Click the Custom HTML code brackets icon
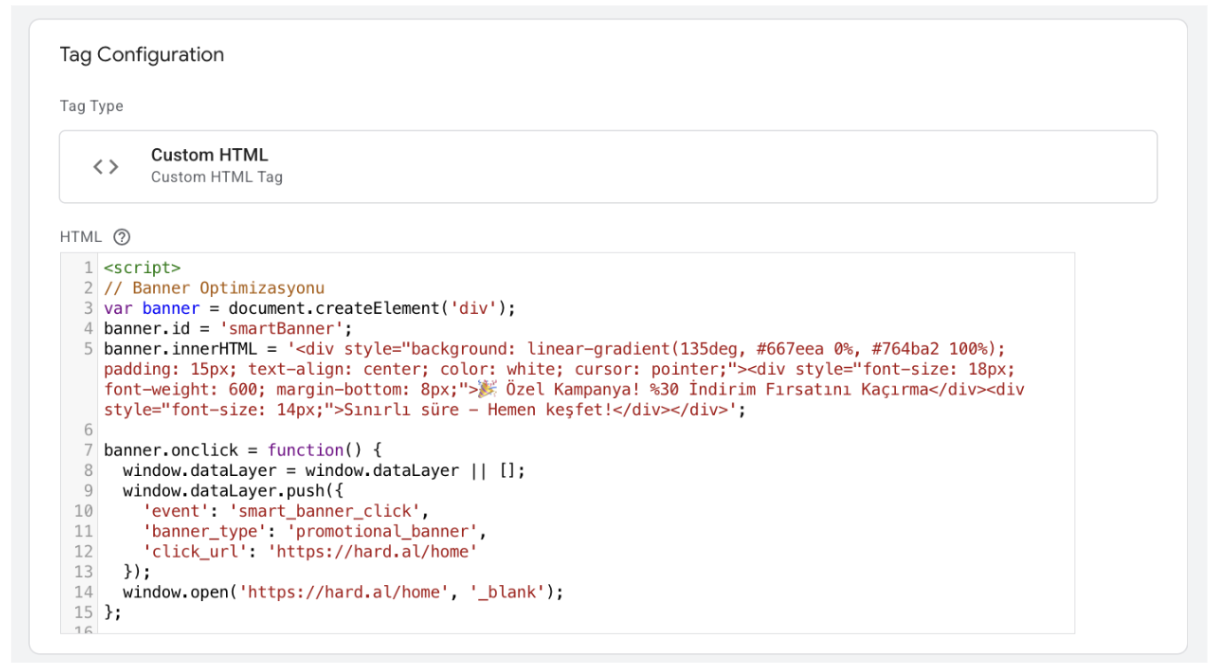The image size is (1222, 672). point(106,167)
